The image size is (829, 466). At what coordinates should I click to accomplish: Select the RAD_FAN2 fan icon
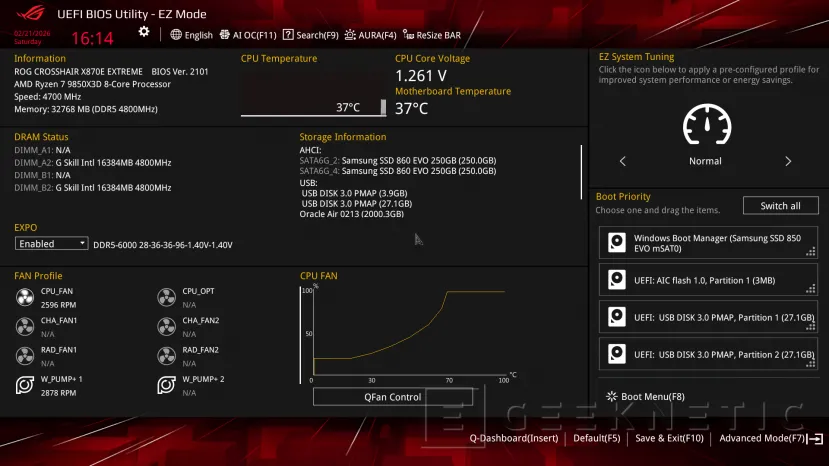click(x=167, y=356)
